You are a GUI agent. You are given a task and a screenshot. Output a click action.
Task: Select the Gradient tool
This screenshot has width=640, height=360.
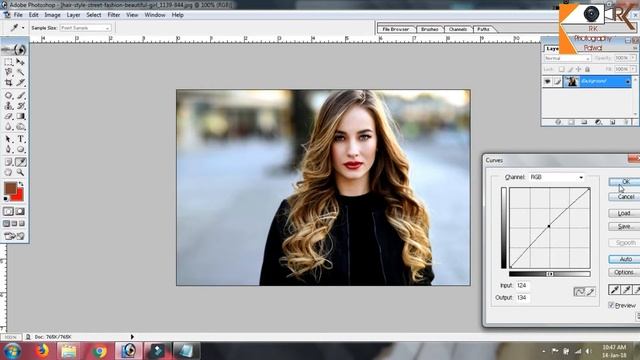[20, 116]
